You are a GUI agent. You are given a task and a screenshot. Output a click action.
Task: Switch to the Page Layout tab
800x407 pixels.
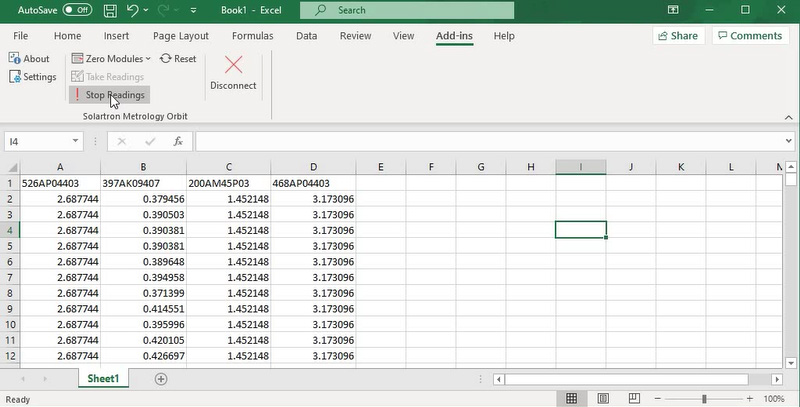(181, 36)
